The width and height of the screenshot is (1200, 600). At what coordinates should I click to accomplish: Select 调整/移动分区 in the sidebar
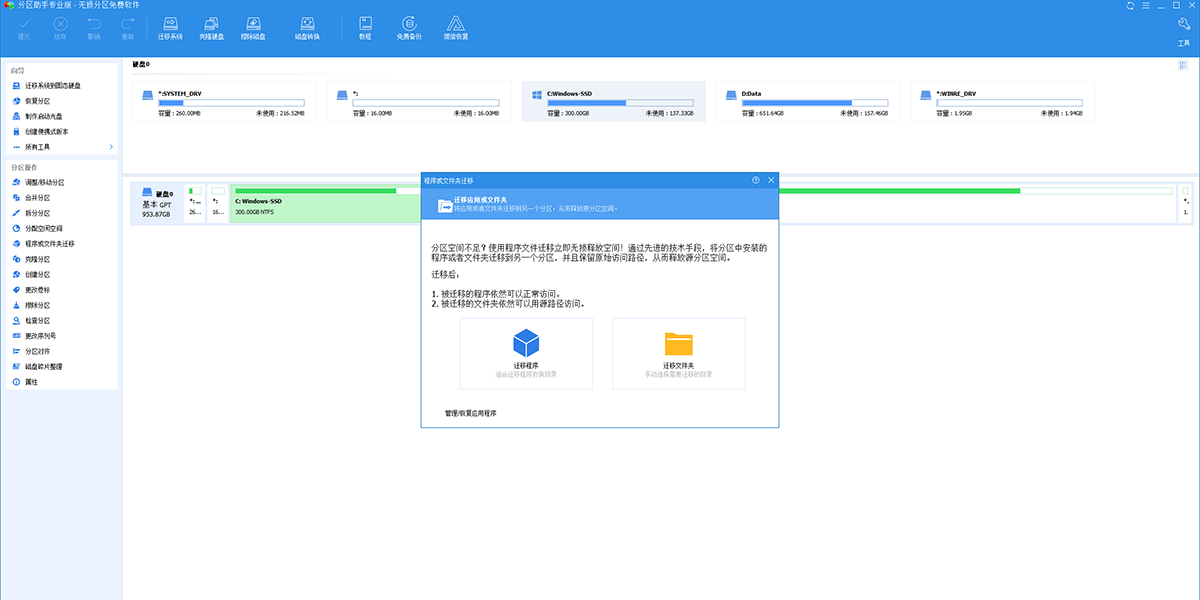pyautogui.click(x=44, y=183)
